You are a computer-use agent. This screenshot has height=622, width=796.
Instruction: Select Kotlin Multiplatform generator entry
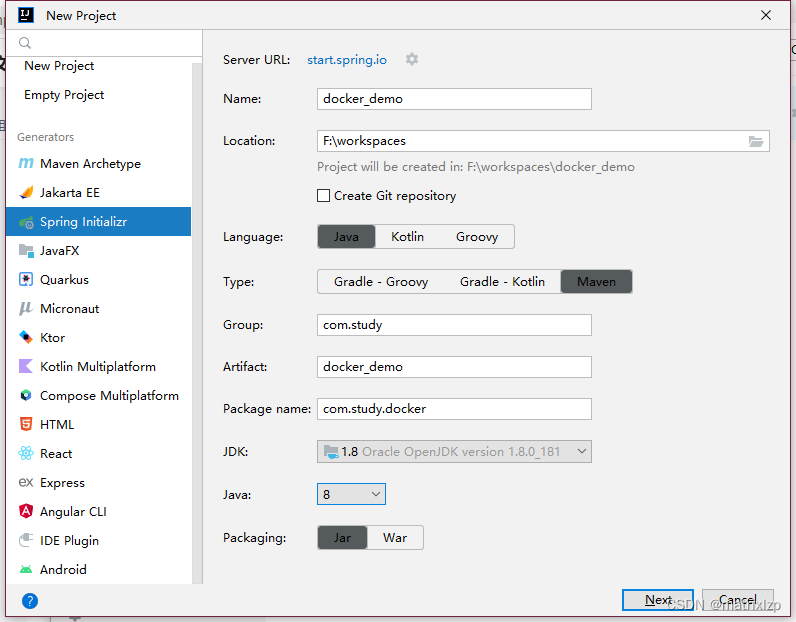(98, 367)
